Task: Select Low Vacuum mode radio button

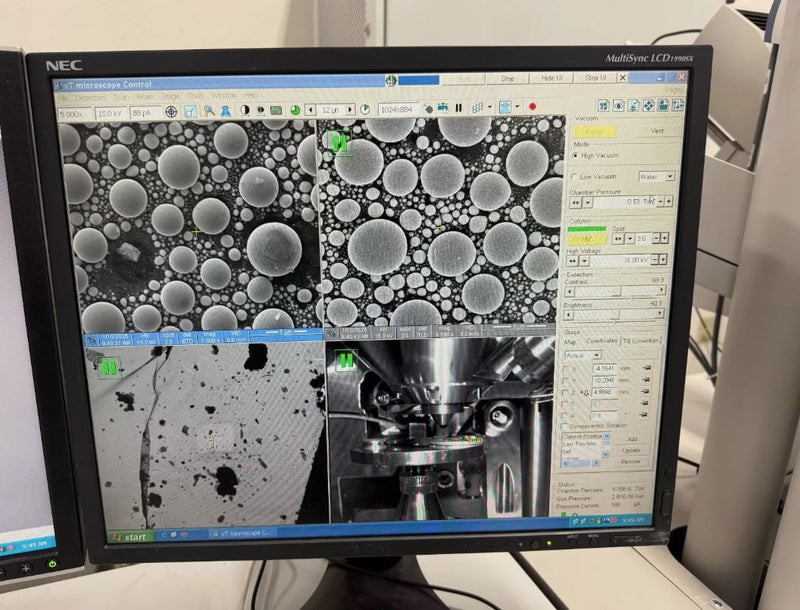Action: pyautogui.click(x=574, y=176)
